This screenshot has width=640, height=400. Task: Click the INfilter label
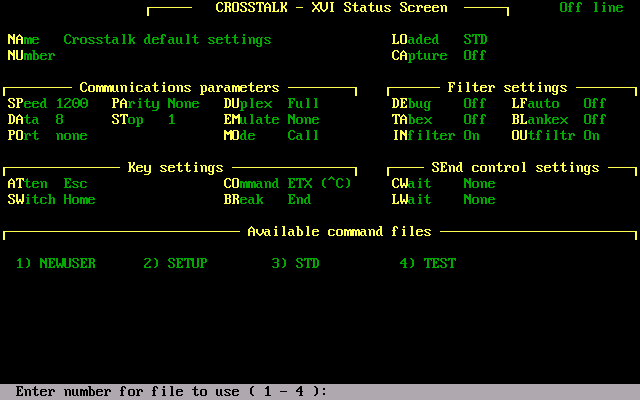point(424,136)
